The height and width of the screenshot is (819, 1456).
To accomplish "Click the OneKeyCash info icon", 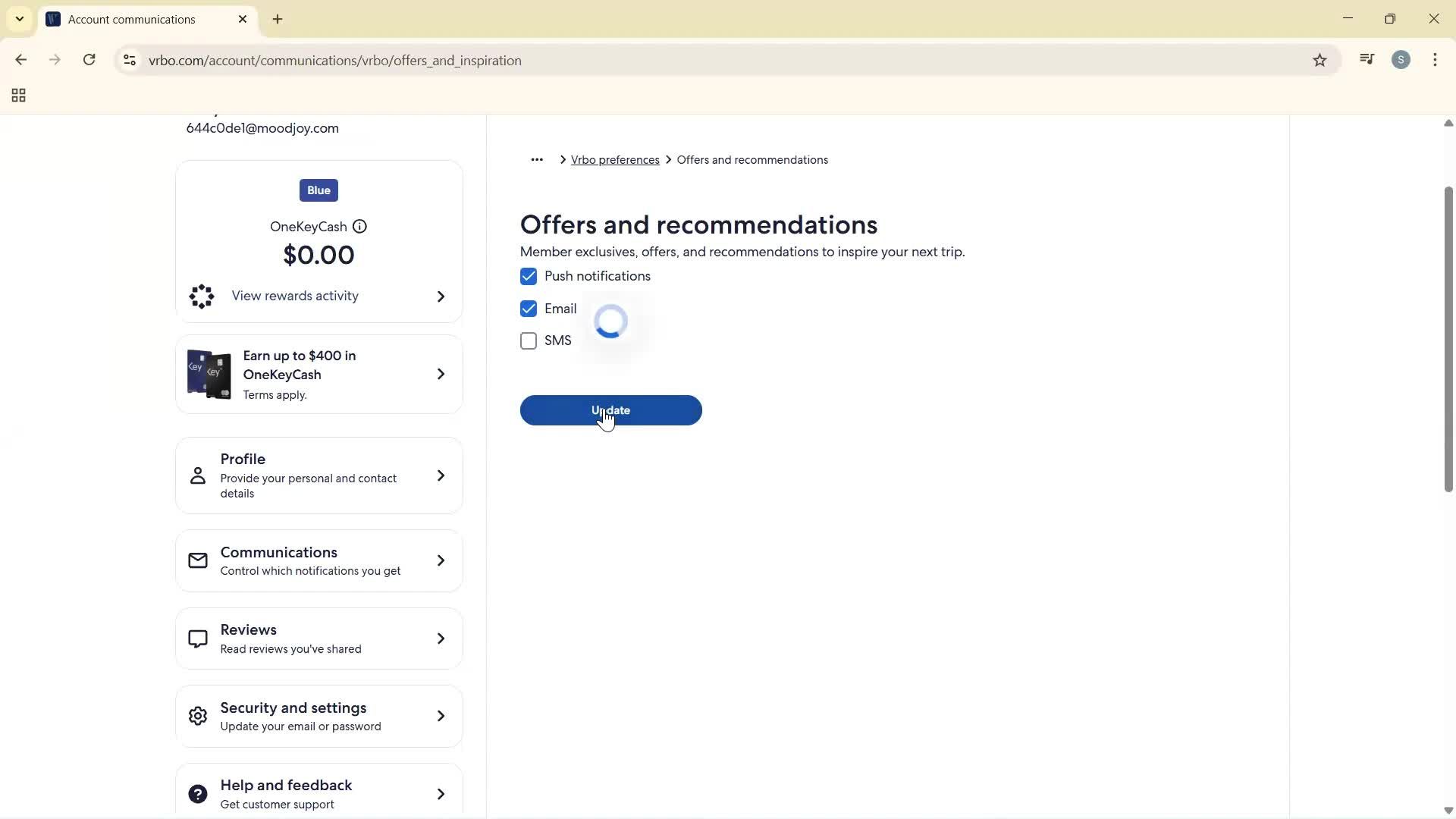I will pyautogui.click(x=359, y=226).
